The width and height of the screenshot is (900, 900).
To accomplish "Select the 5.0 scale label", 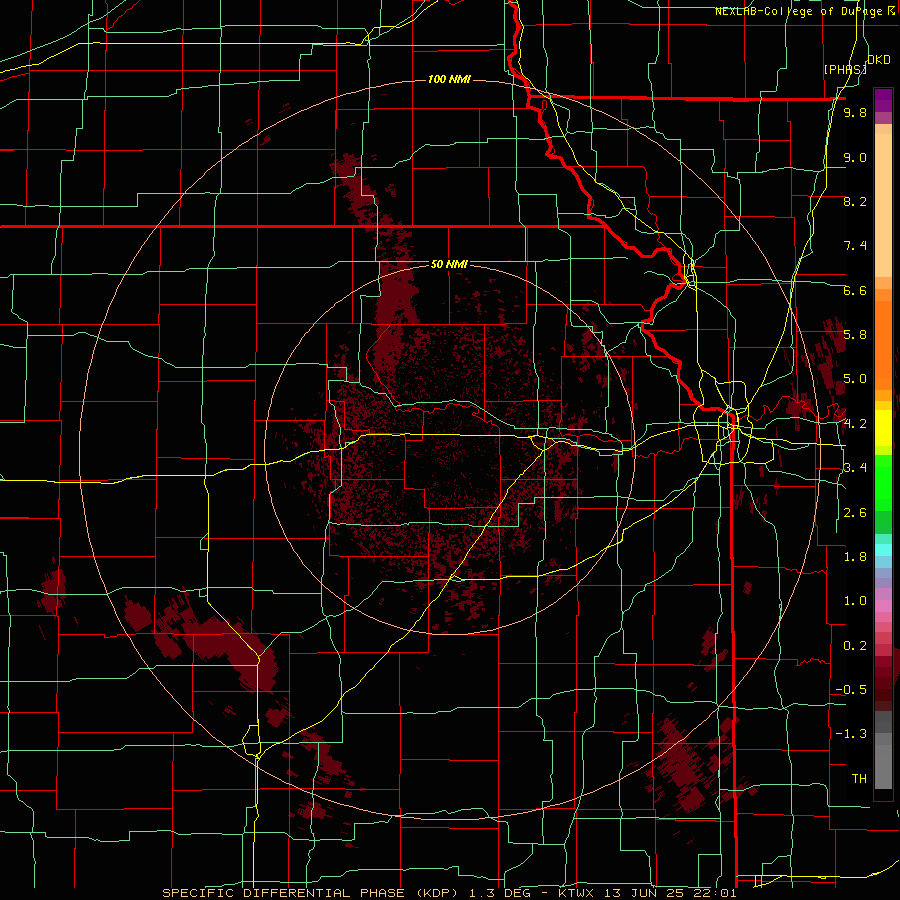I will (x=855, y=379).
